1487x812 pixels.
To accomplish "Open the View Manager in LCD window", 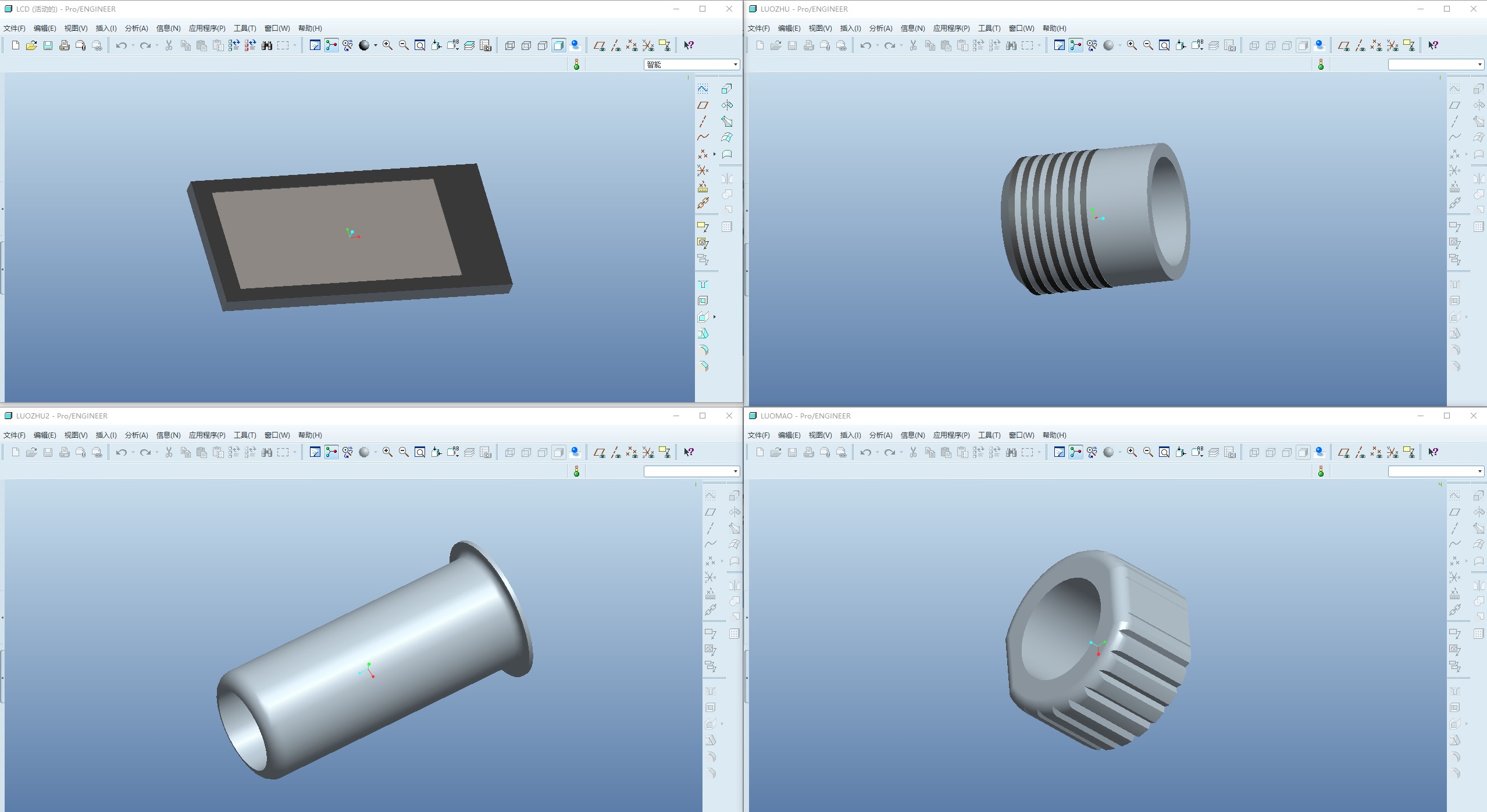I will [486, 45].
